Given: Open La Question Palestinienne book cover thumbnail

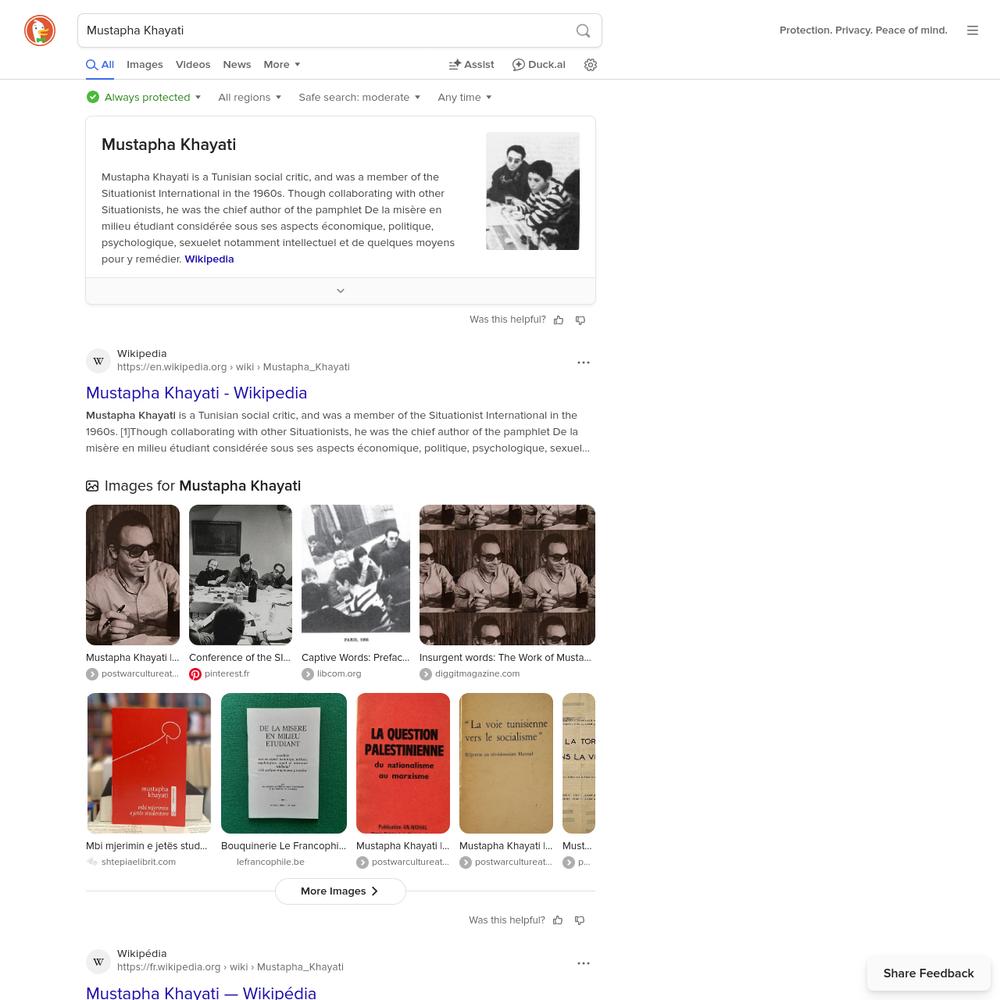Looking at the screenshot, I should click(x=403, y=763).
